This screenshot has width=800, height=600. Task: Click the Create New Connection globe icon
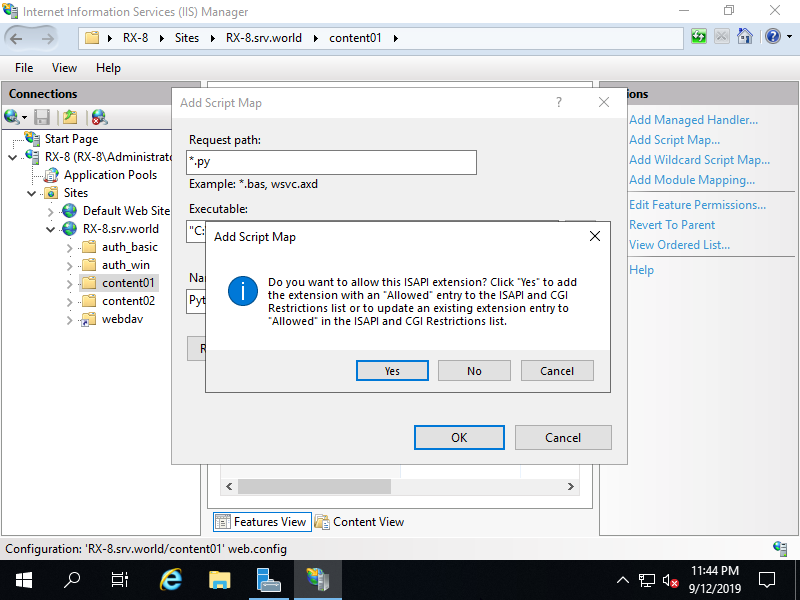(x=12, y=117)
